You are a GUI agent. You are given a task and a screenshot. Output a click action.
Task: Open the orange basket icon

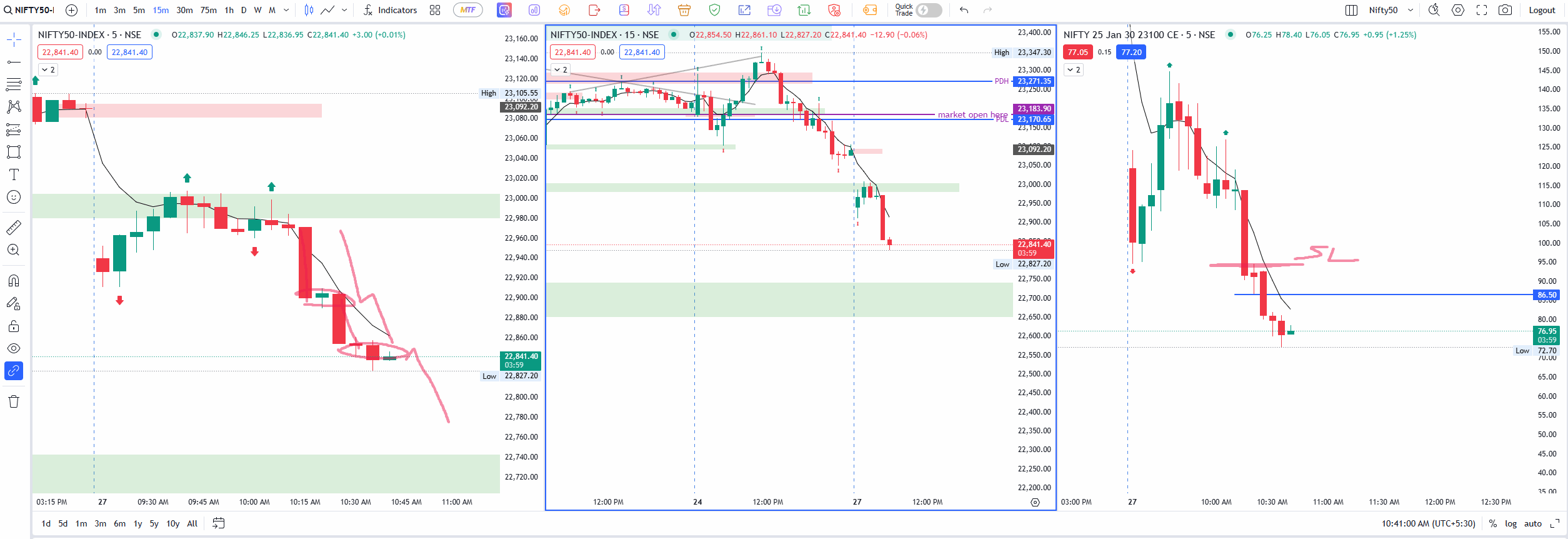[684, 10]
